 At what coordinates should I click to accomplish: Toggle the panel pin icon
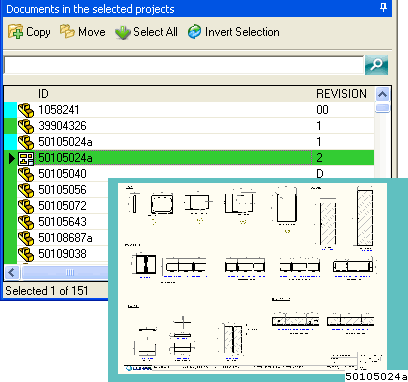(383, 7)
